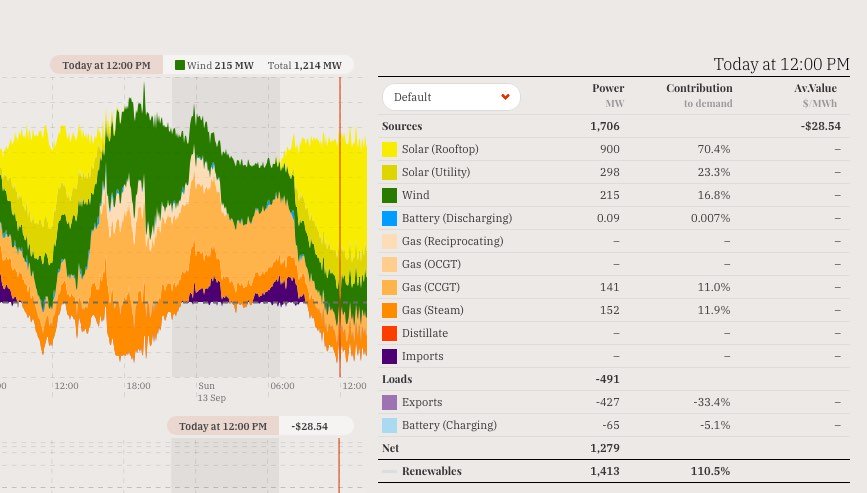
Task: Toggle the Solar (Rooftop) yellow swatch
Action: click(x=389, y=149)
